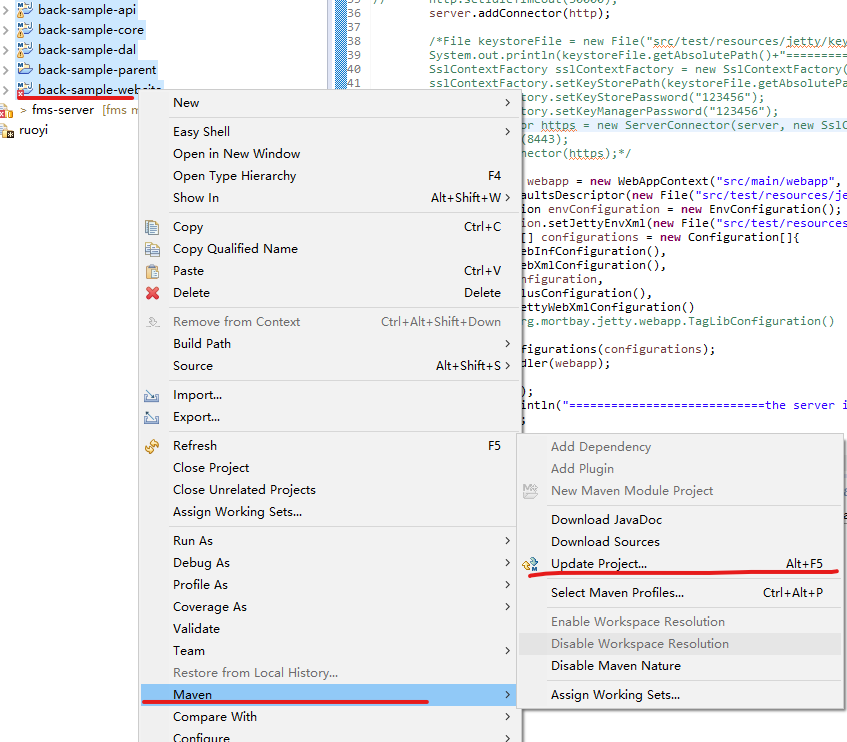847x742 pixels.
Task: Click the Import icon
Action: point(152,395)
